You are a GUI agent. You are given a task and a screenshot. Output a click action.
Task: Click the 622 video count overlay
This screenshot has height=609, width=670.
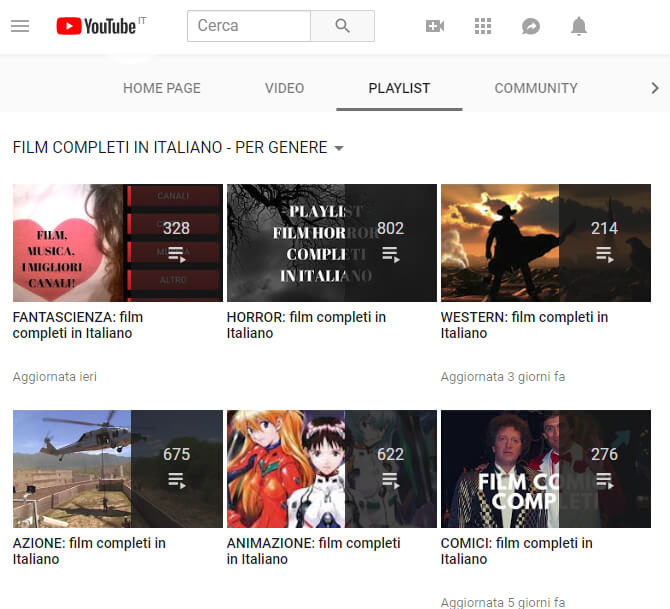tap(391, 454)
